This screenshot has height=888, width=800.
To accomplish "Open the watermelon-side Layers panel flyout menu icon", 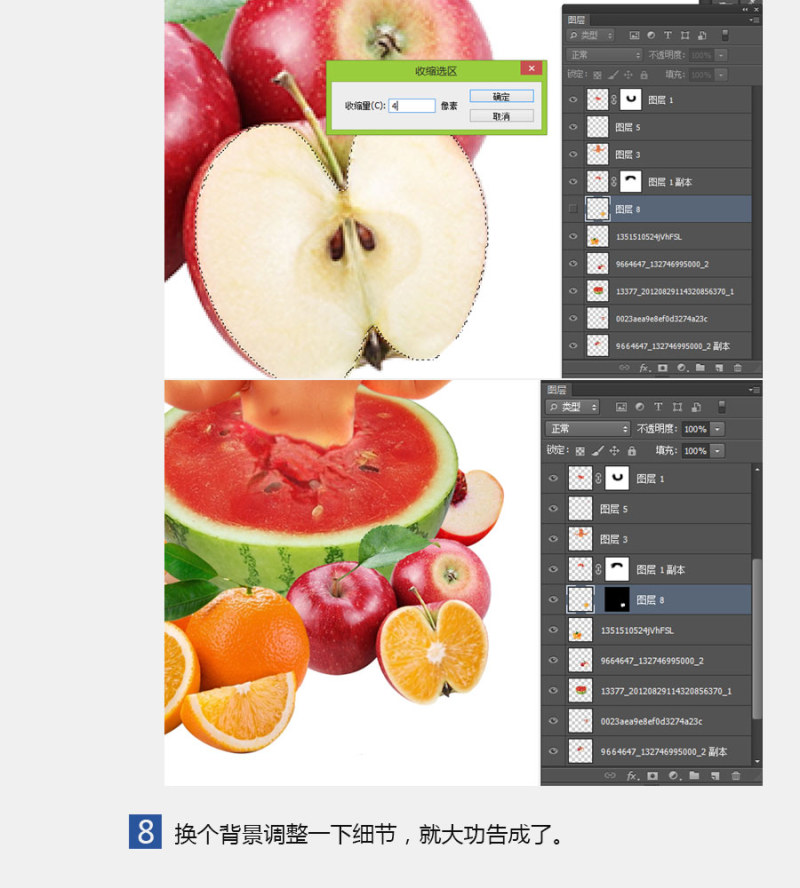I will [x=754, y=390].
